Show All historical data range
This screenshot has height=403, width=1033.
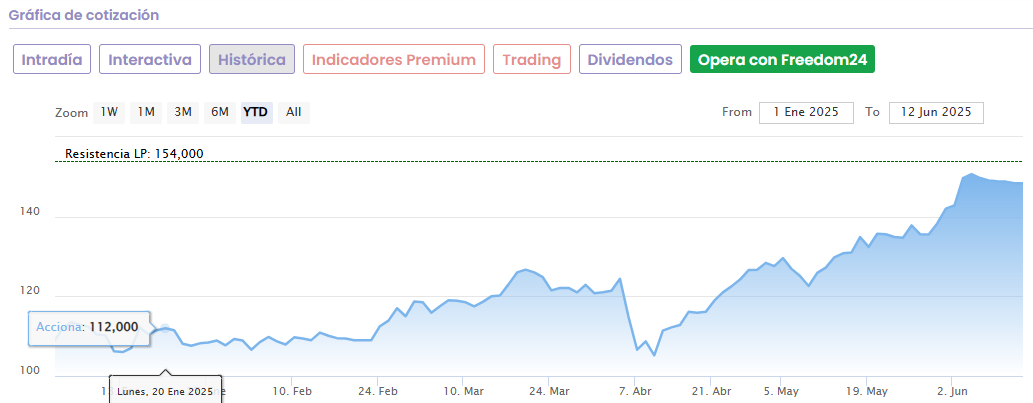click(x=294, y=112)
